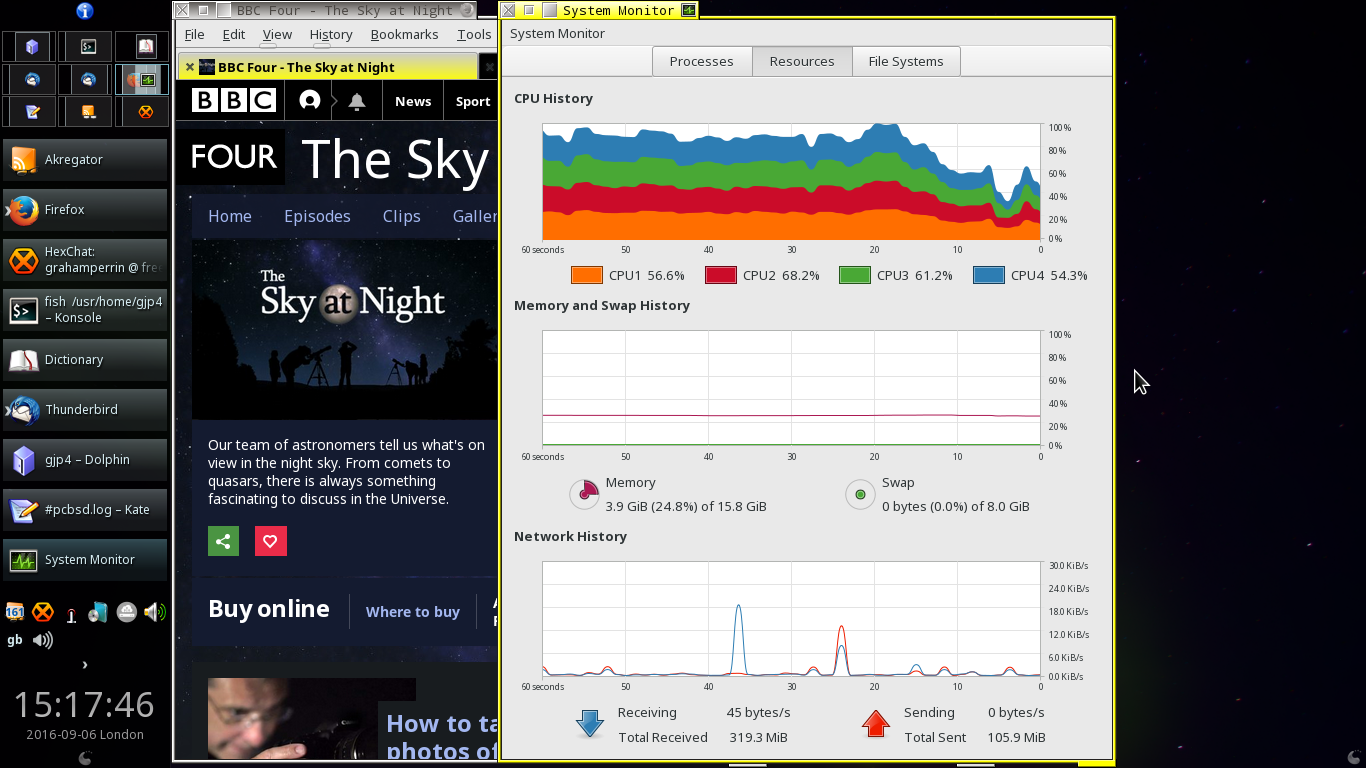Select the pager desktop showing Akregator feed icon
The width and height of the screenshot is (1366, 768).
[85, 111]
